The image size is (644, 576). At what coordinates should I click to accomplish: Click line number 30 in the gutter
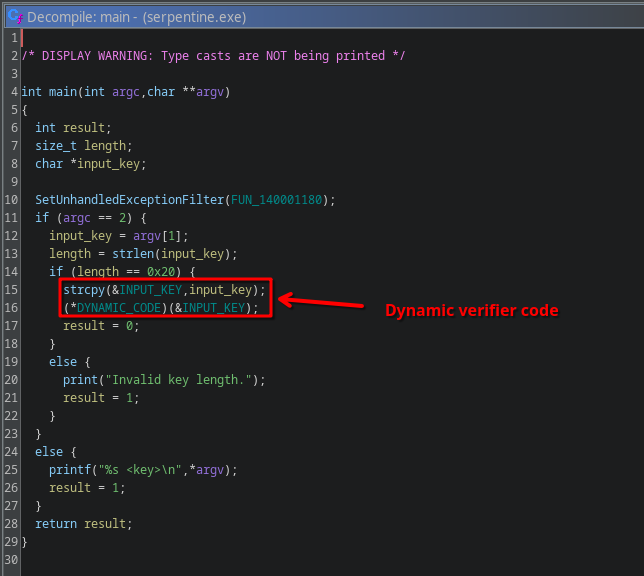pos(12,560)
